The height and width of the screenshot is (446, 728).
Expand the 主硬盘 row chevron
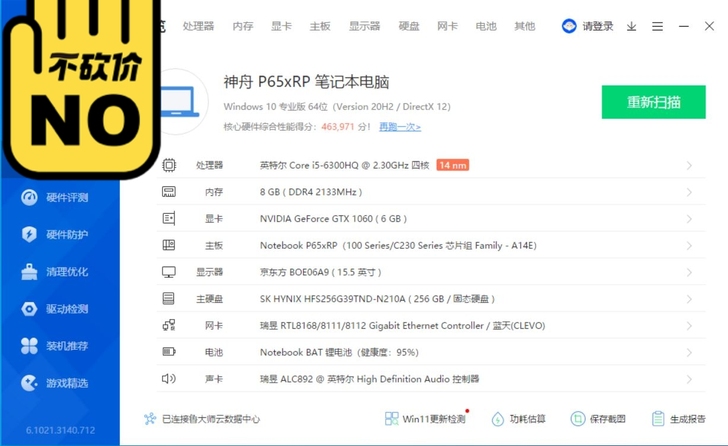pos(689,299)
